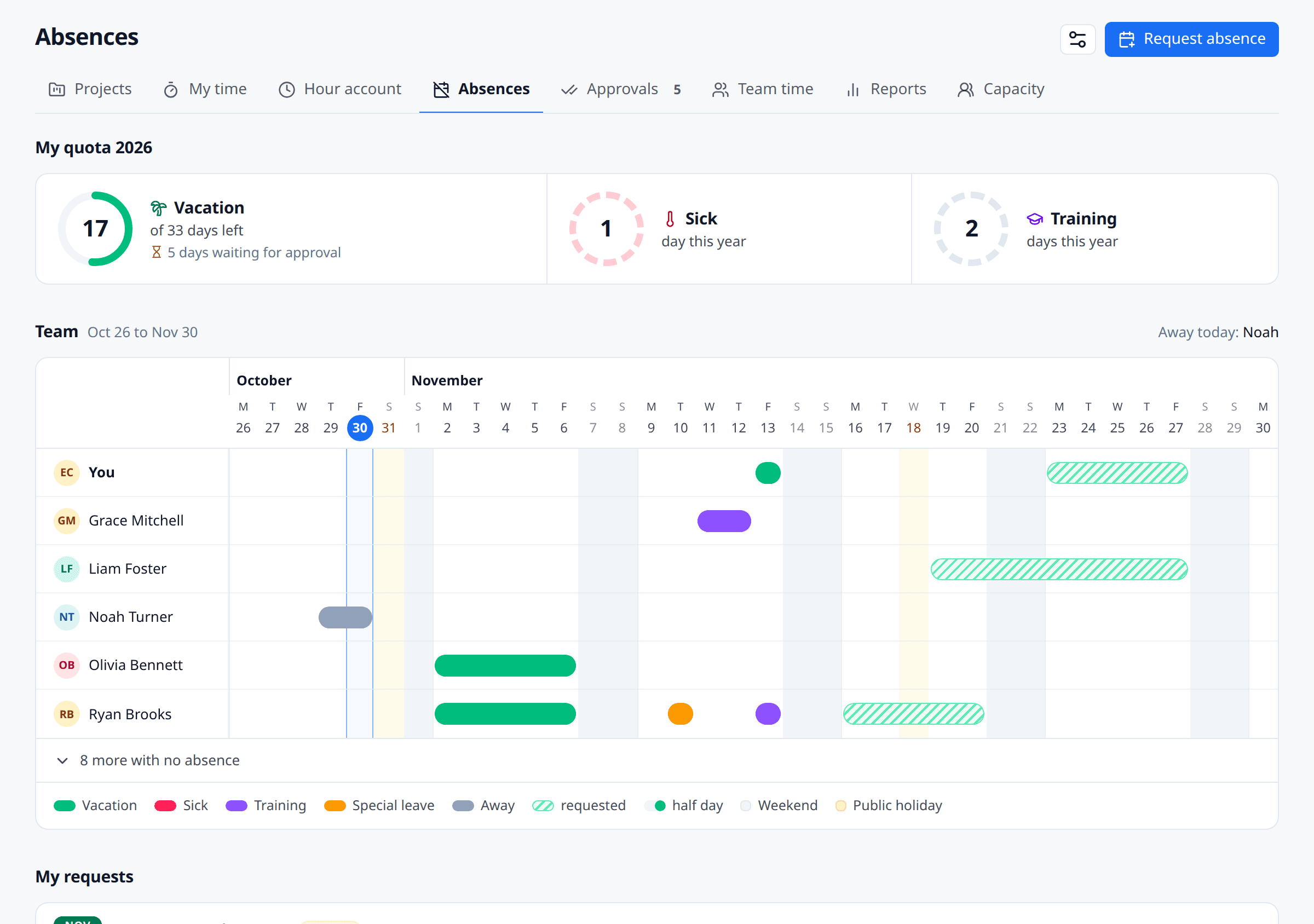
Task: Click the Training graduation cap icon
Action: (x=1035, y=218)
